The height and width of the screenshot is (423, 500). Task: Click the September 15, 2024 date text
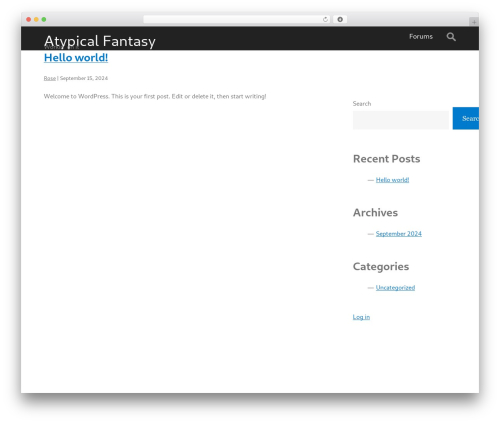[84, 78]
